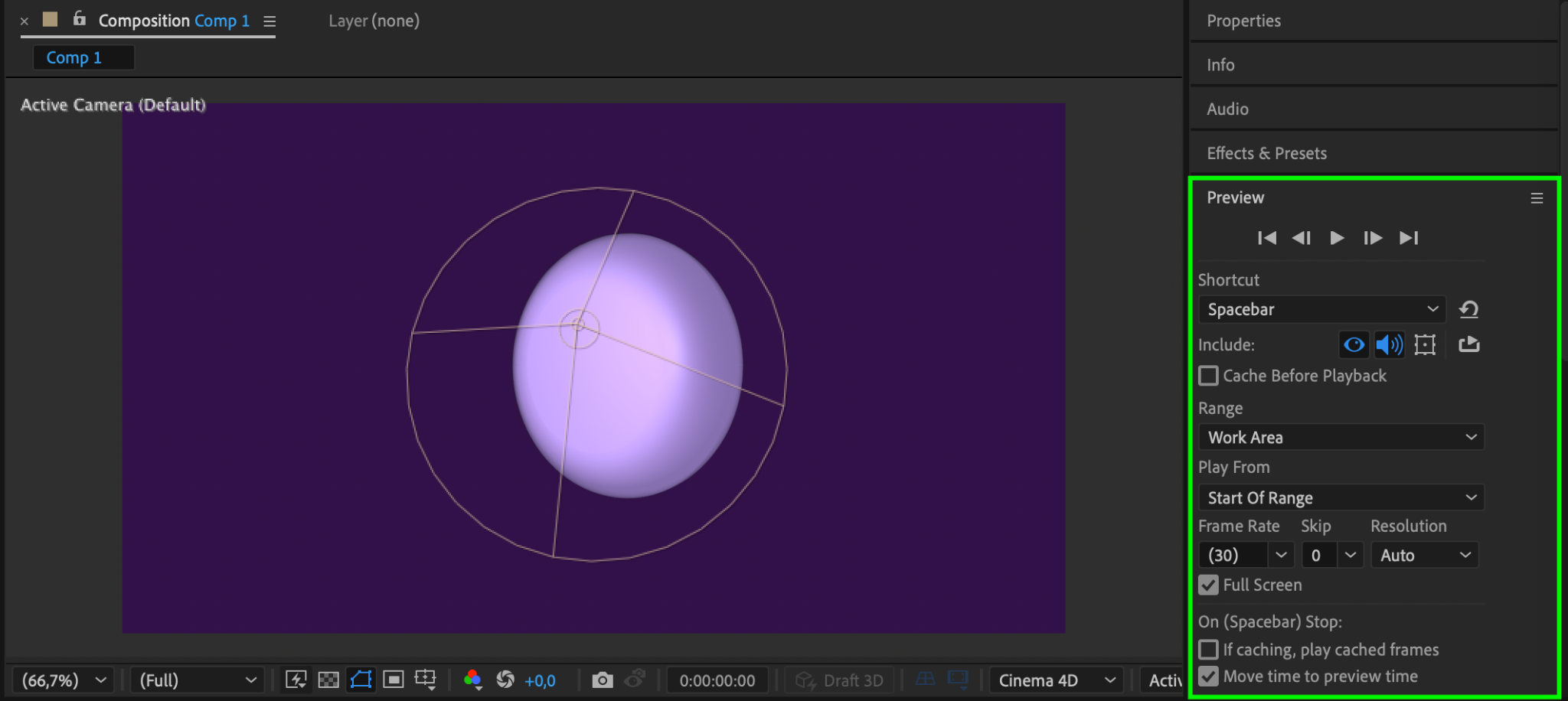Open the magnification ratio dropdown
Image resolution: width=1568 pixels, height=701 pixels.
64,680
